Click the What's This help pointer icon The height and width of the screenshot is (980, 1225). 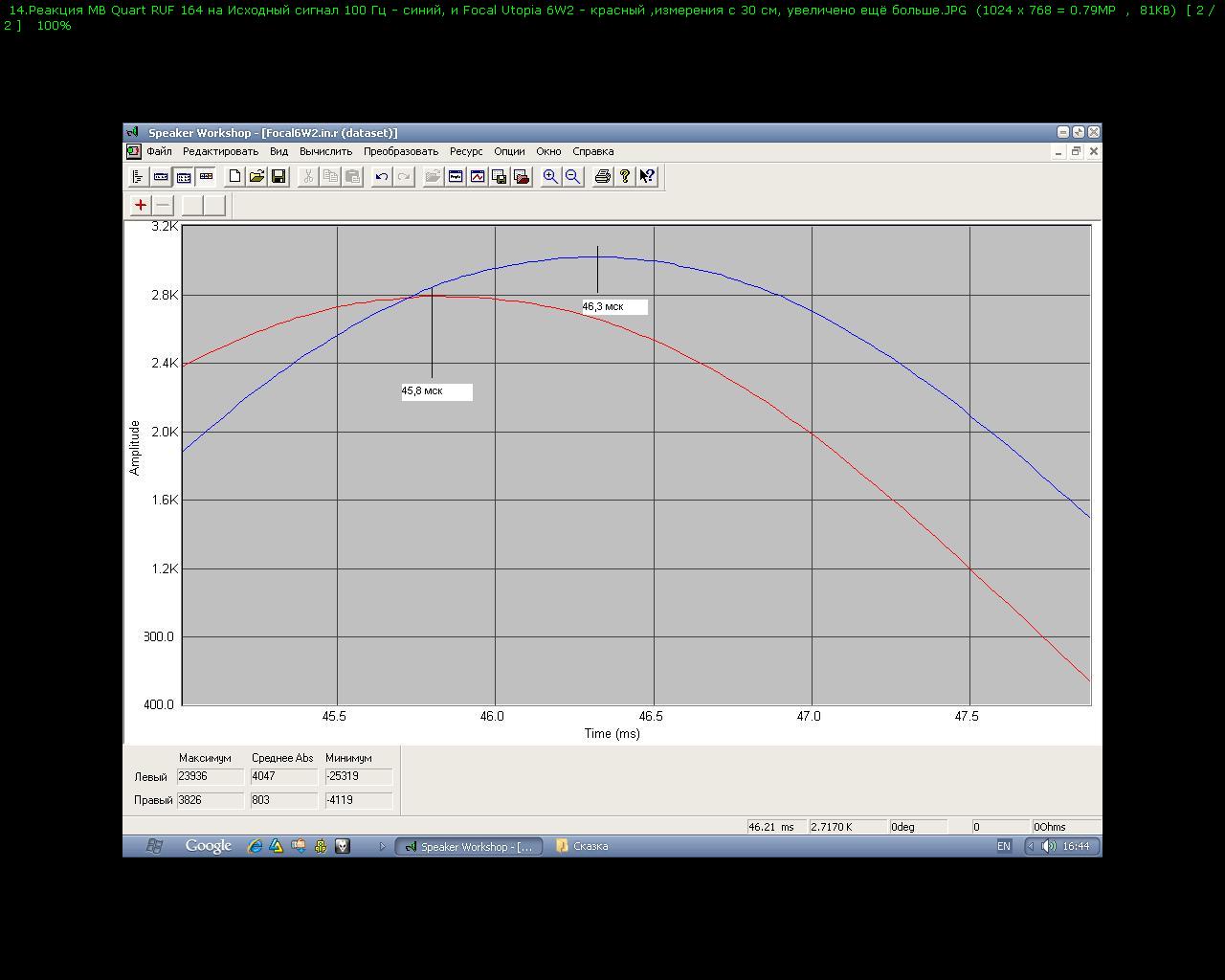point(647,176)
